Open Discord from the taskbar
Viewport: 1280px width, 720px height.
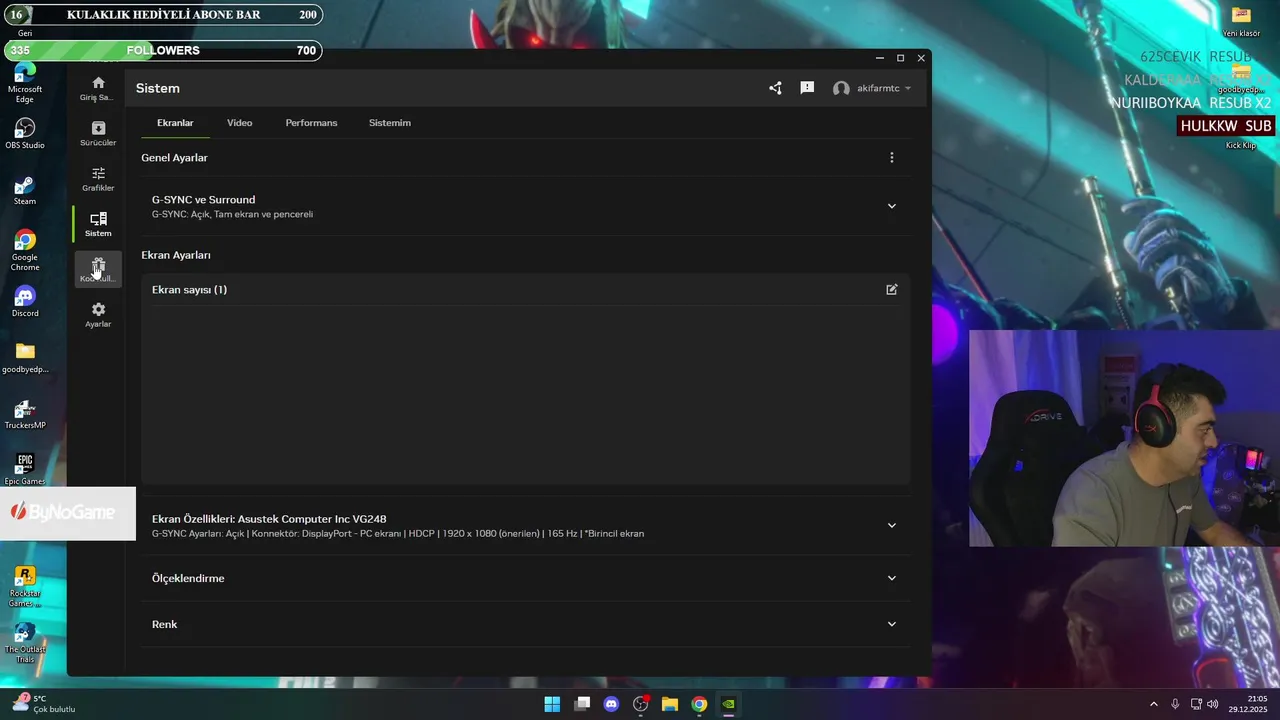tap(611, 704)
